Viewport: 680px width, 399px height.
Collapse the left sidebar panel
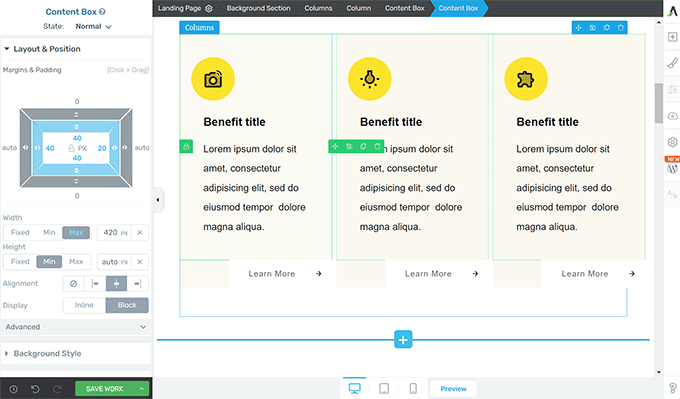158,200
